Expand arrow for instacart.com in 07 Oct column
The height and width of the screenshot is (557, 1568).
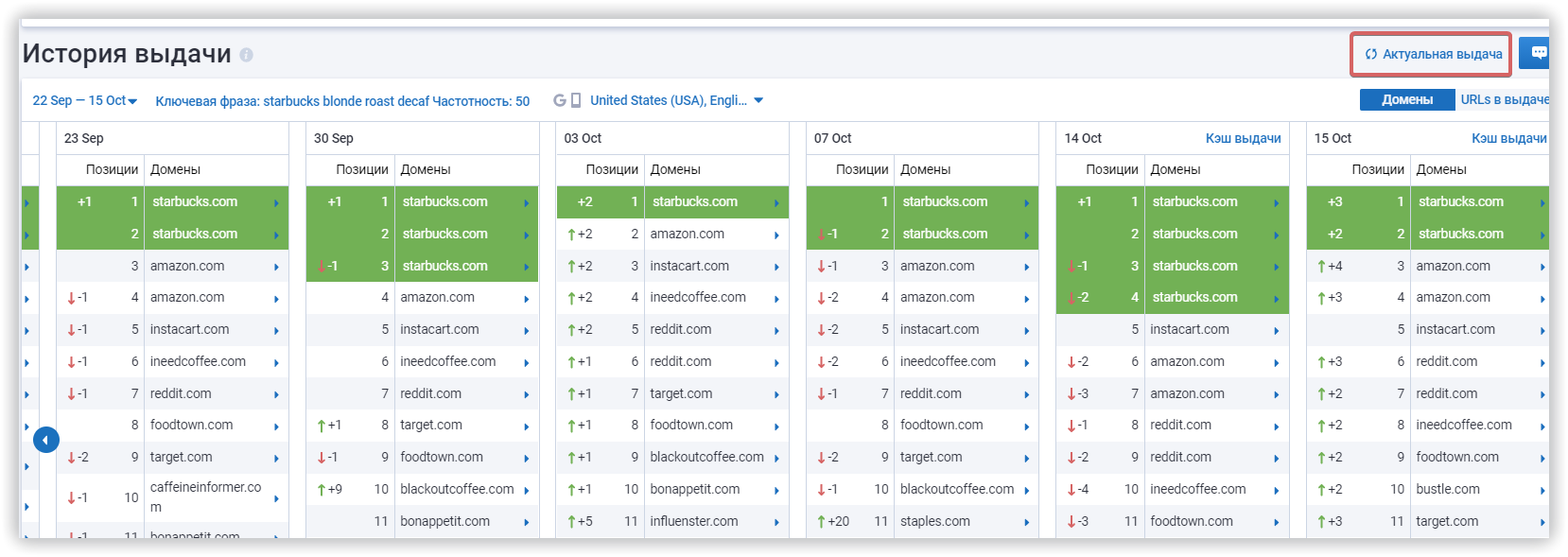[x=1026, y=331]
